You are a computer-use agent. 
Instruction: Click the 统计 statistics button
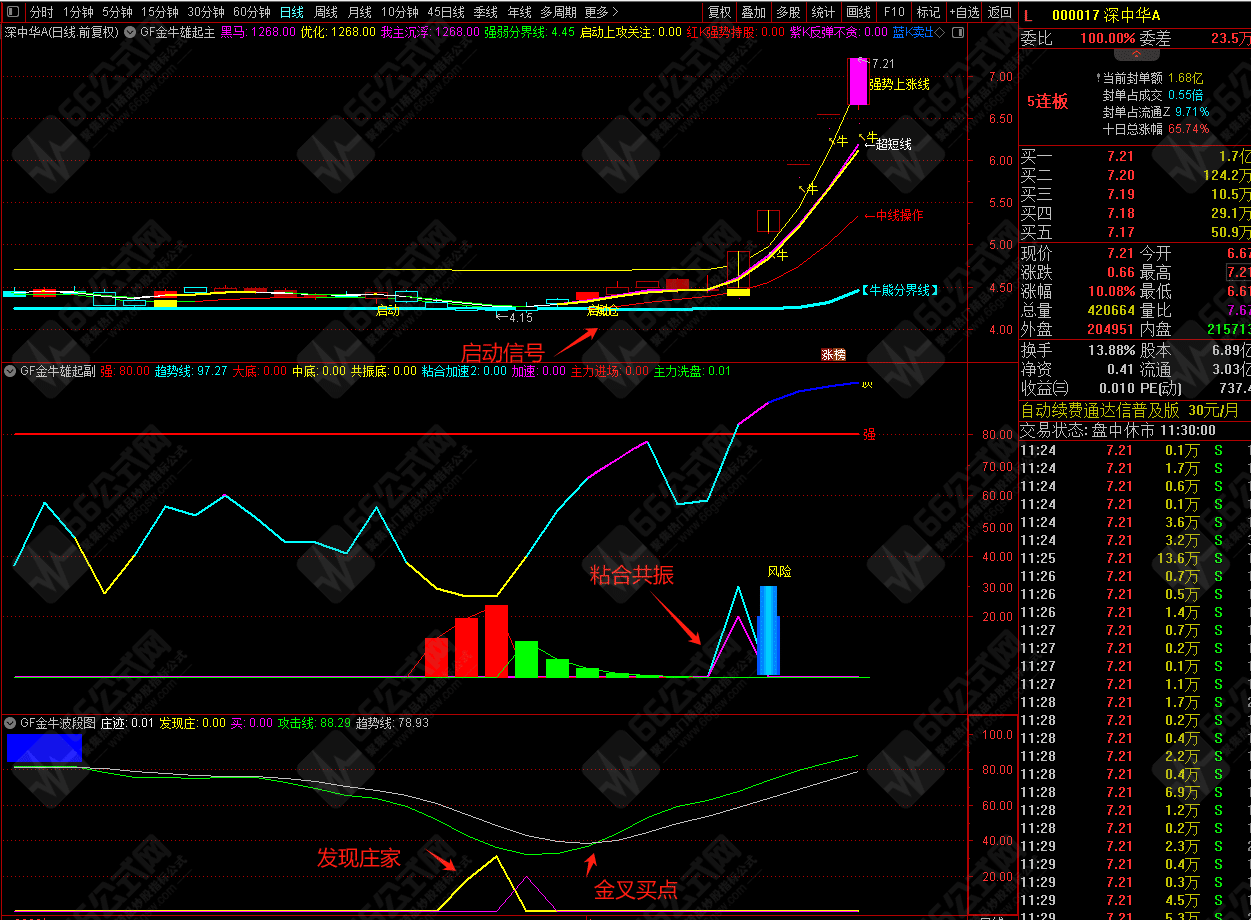(x=823, y=12)
